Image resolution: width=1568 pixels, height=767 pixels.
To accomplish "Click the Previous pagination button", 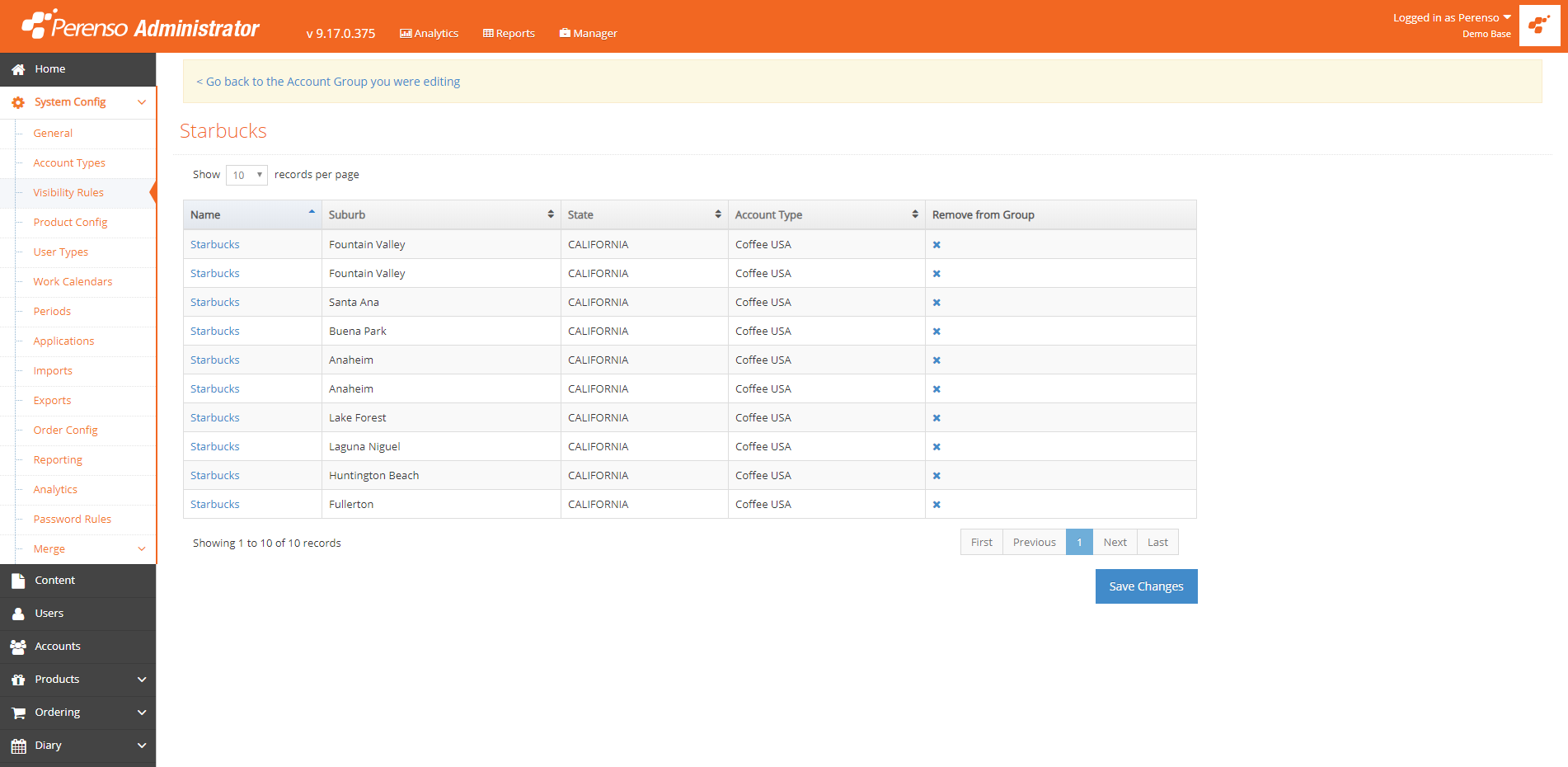I will (1035, 543).
